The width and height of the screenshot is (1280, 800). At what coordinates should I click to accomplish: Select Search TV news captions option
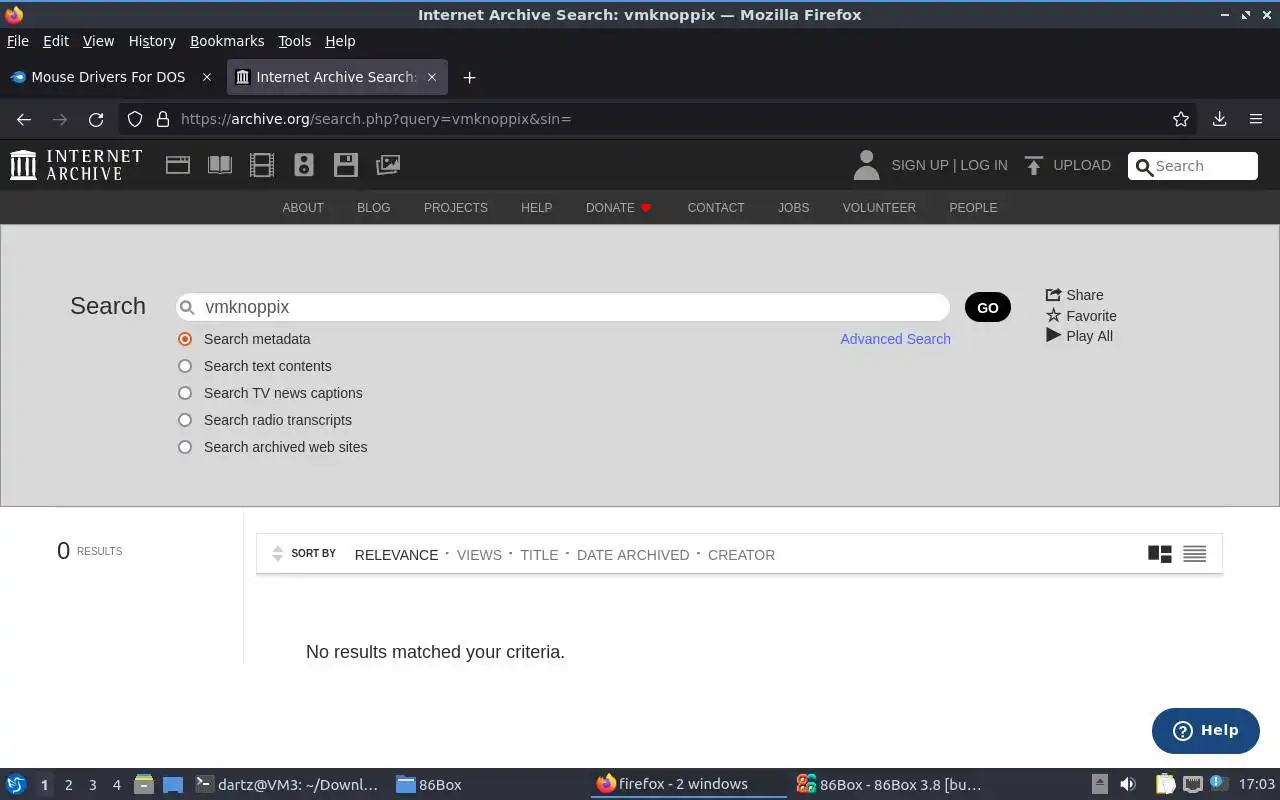185,393
